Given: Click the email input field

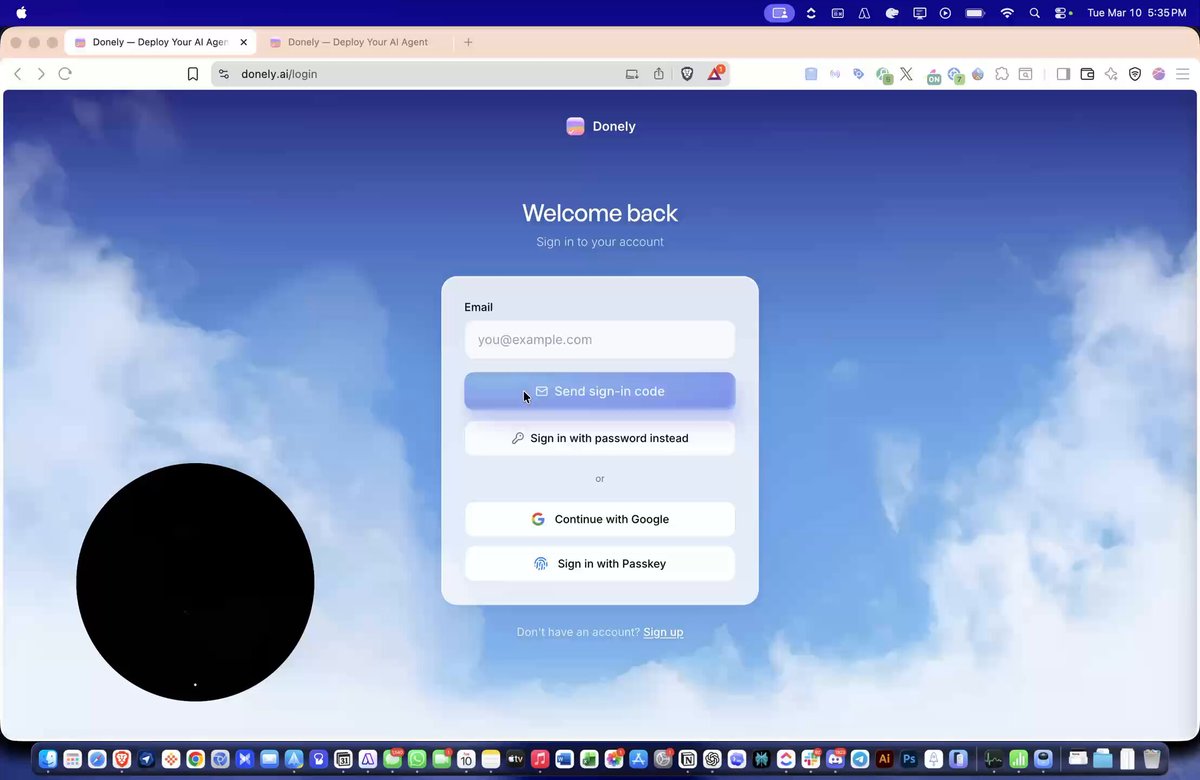Looking at the screenshot, I should [600, 339].
